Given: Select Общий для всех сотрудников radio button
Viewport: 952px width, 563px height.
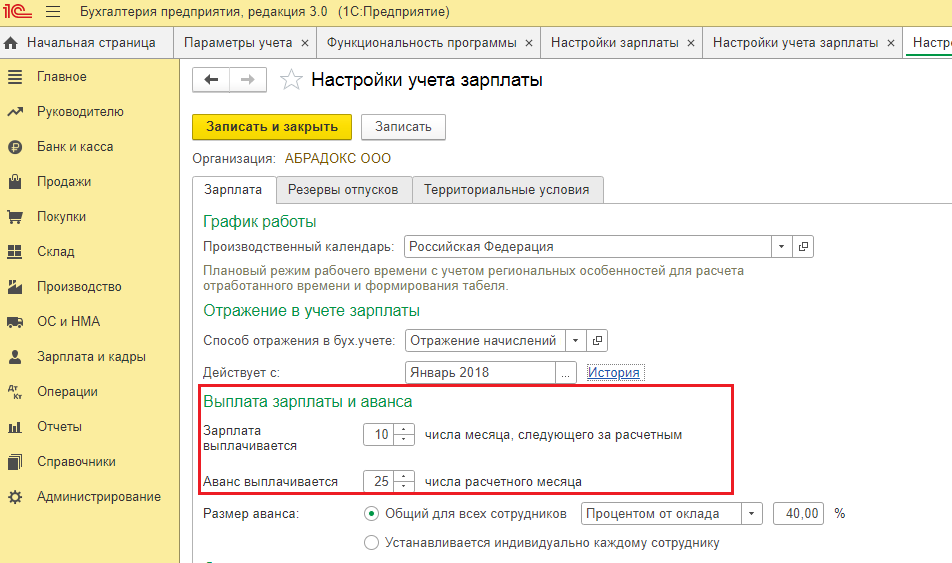Looking at the screenshot, I should click(x=371, y=514).
